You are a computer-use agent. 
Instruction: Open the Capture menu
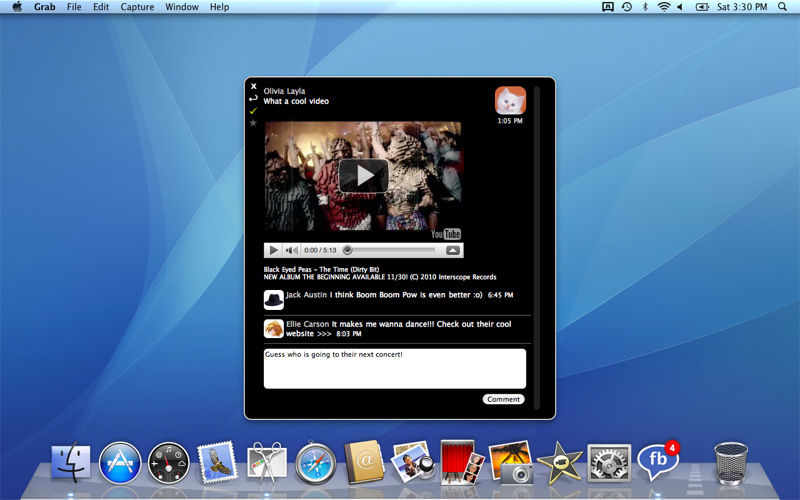(x=137, y=7)
